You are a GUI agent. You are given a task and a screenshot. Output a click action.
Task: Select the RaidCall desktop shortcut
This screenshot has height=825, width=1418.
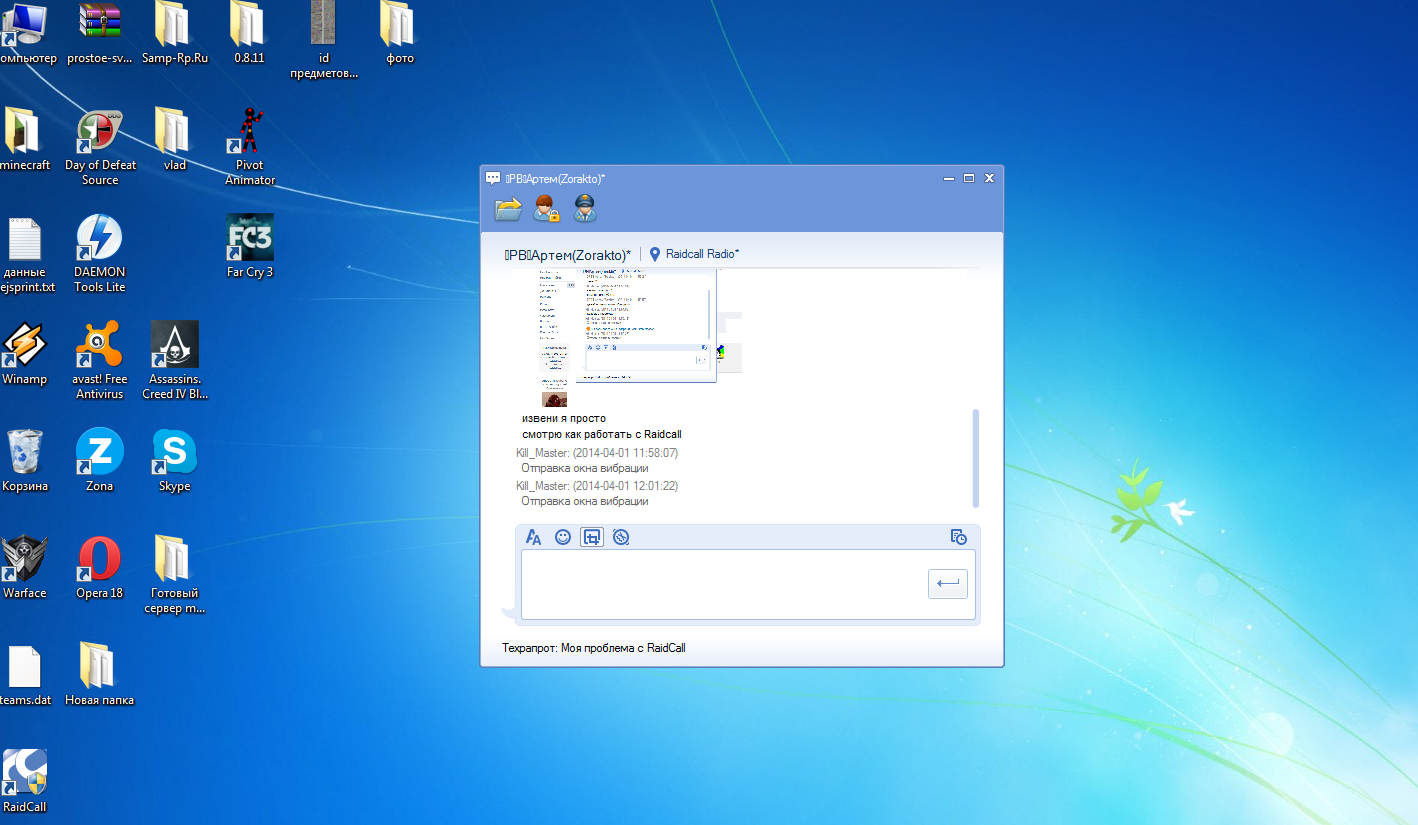coord(25,781)
